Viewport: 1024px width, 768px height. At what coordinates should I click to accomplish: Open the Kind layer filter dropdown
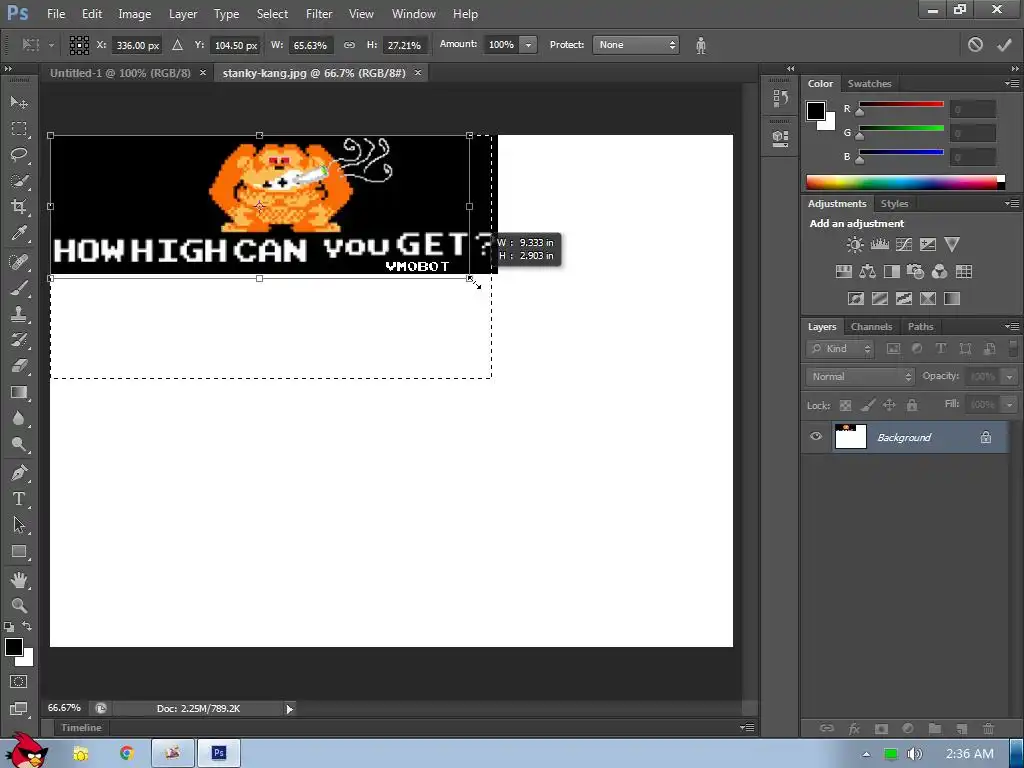(x=840, y=349)
